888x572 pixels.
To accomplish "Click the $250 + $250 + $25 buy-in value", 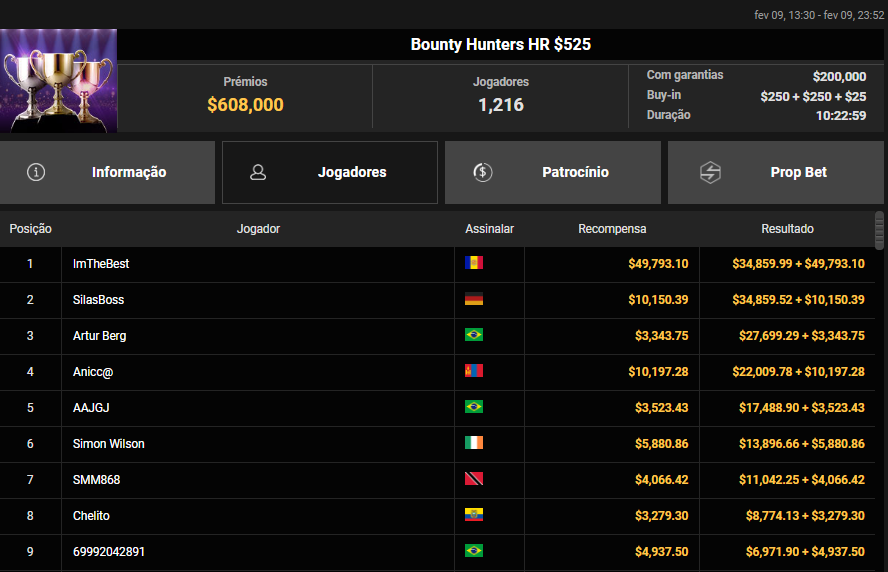I will point(813,96).
